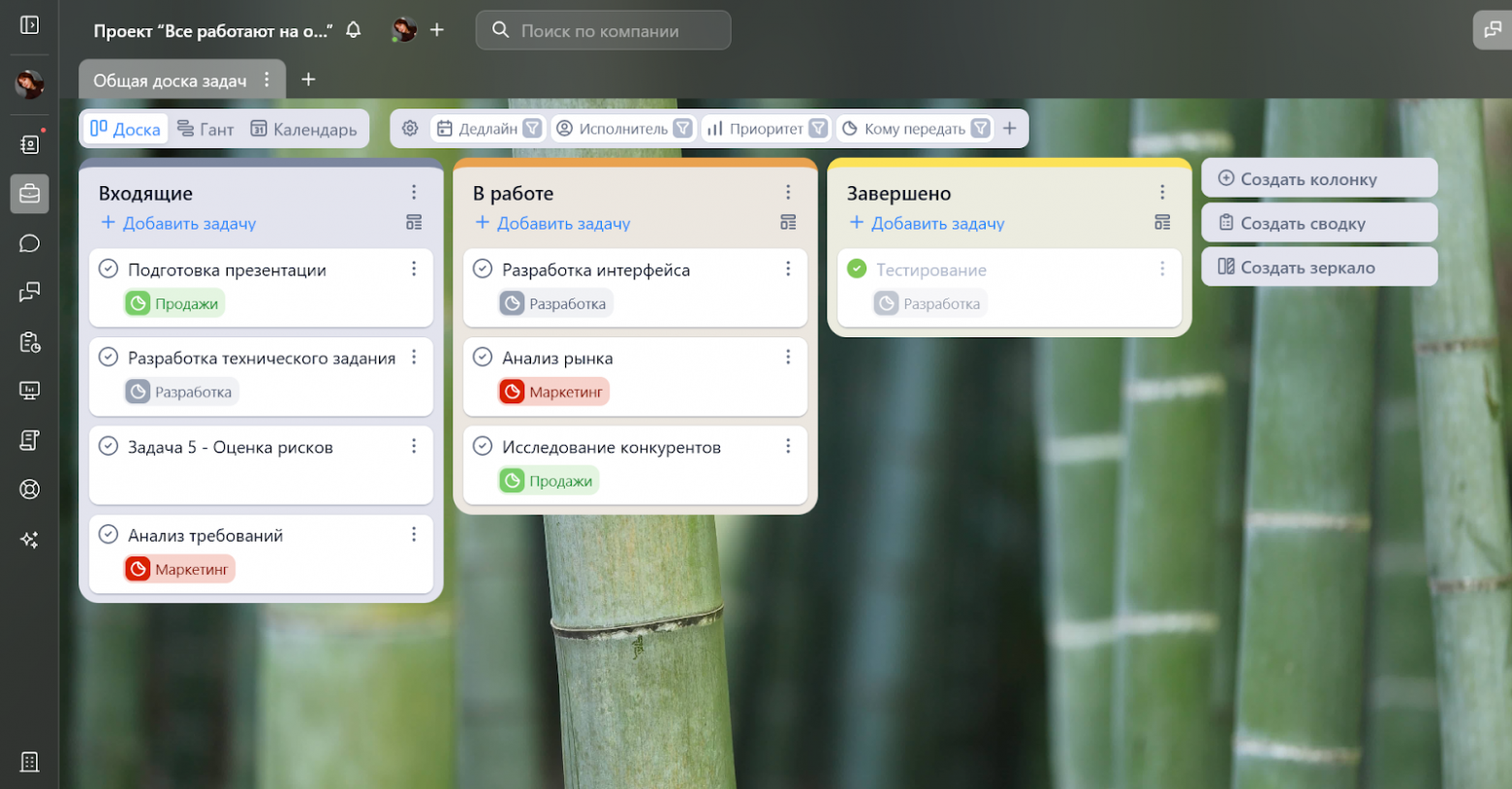Open the lifebuoy support icon in sidebar
1512x789 pixels.
(29, 489)
